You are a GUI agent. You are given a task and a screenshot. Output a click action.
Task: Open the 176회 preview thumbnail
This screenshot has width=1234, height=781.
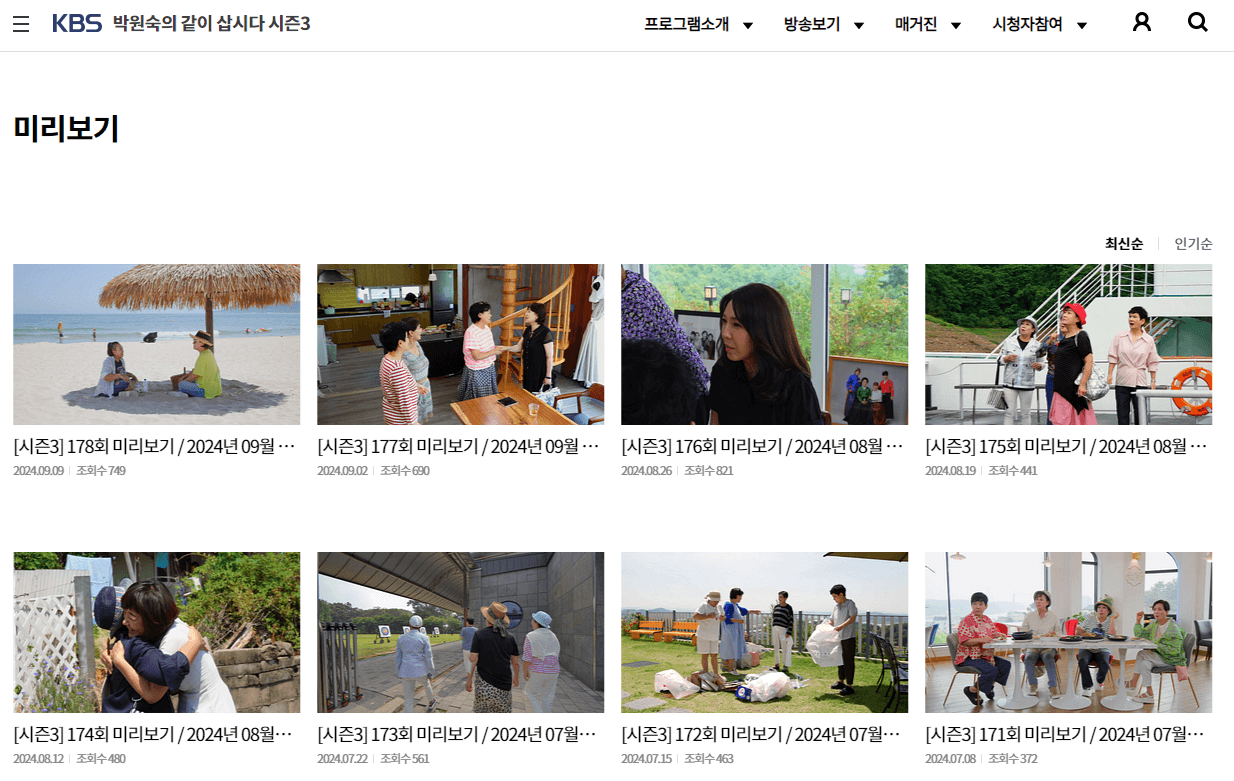(764, 344)
